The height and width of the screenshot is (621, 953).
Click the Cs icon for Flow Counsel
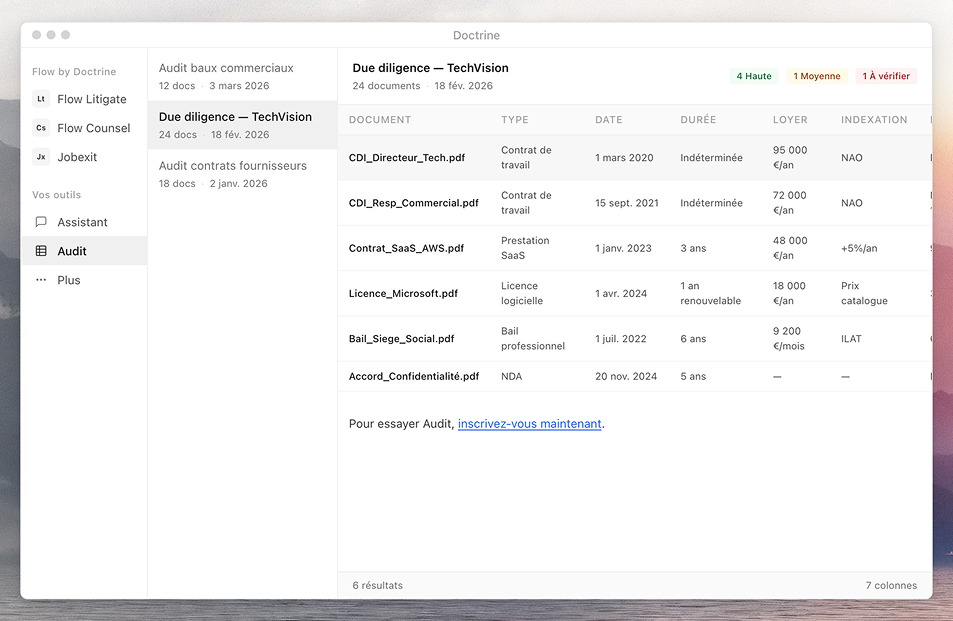click(41, 128)
